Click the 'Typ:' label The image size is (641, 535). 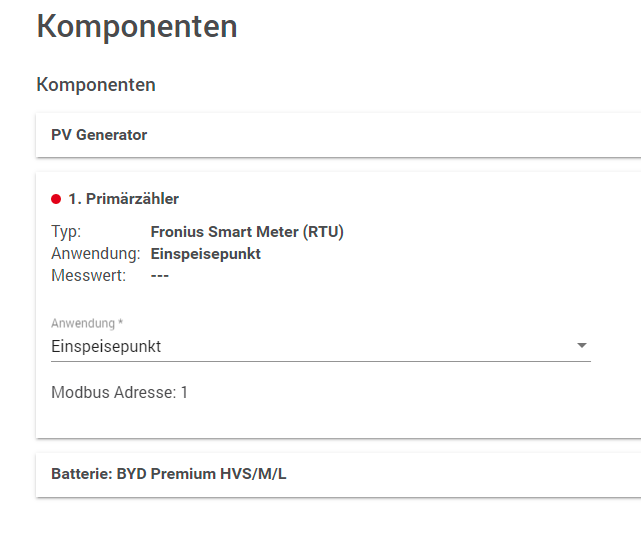[x=66, y=232]
